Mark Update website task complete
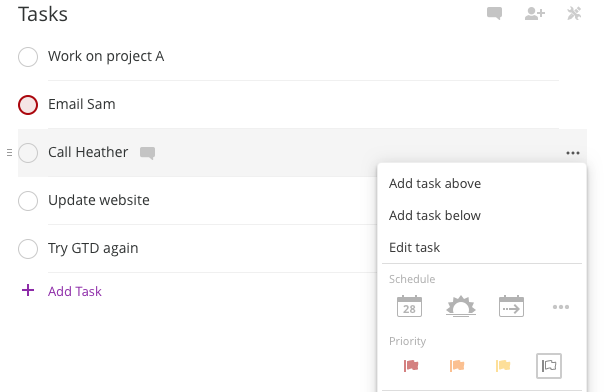 click(x=28, y=201)
